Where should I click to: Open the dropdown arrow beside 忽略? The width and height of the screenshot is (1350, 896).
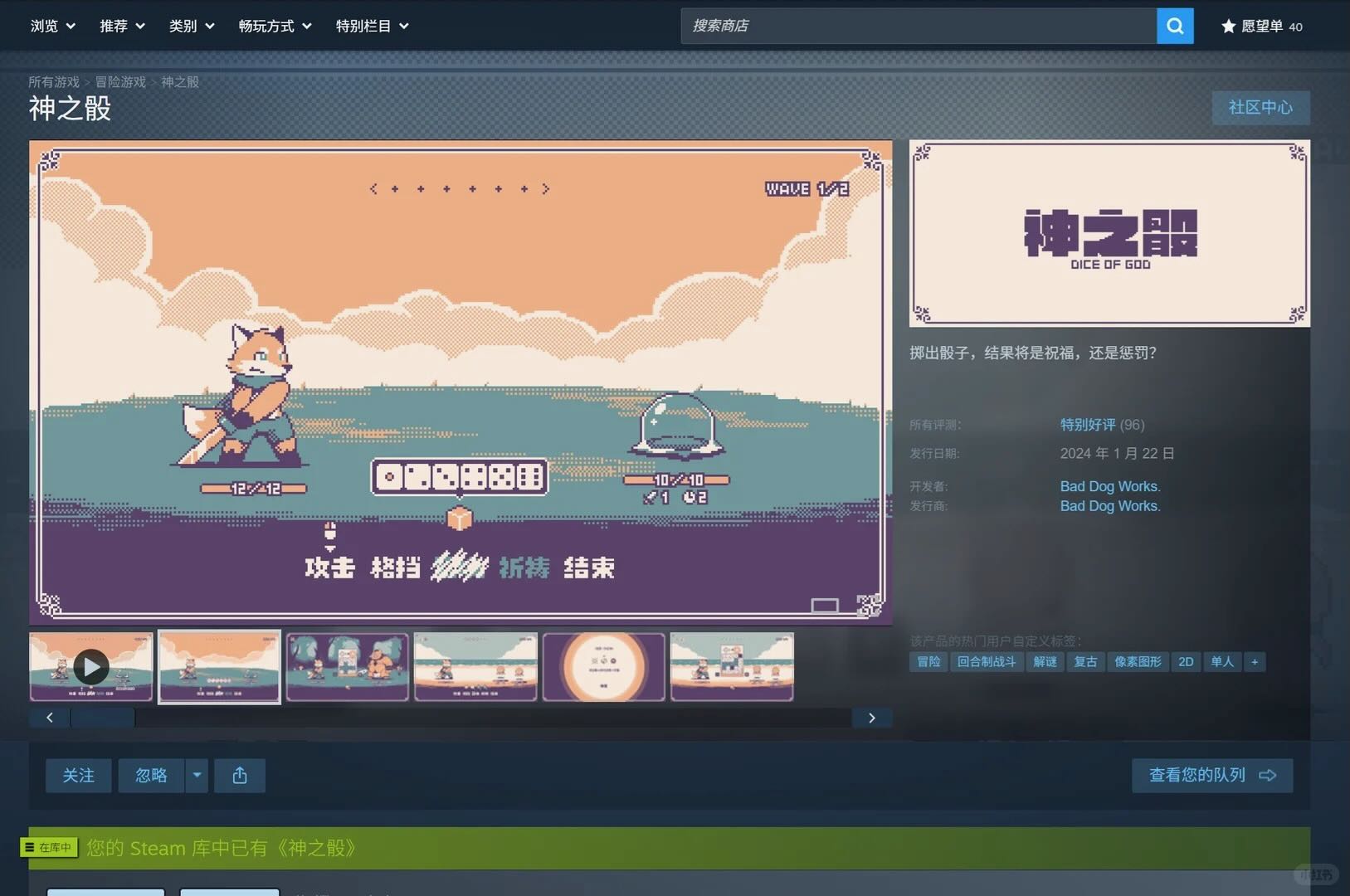pos(197,776)
